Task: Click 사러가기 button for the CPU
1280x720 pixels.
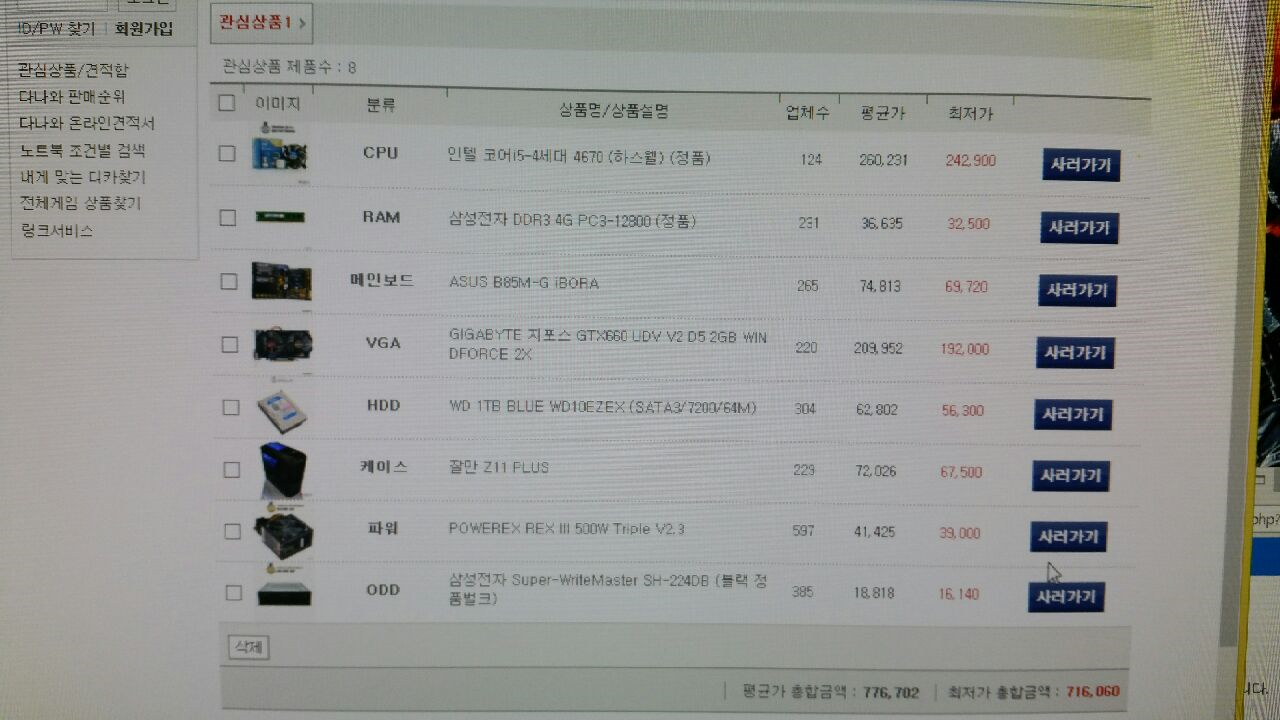Action: click(x=1081, y=165)
